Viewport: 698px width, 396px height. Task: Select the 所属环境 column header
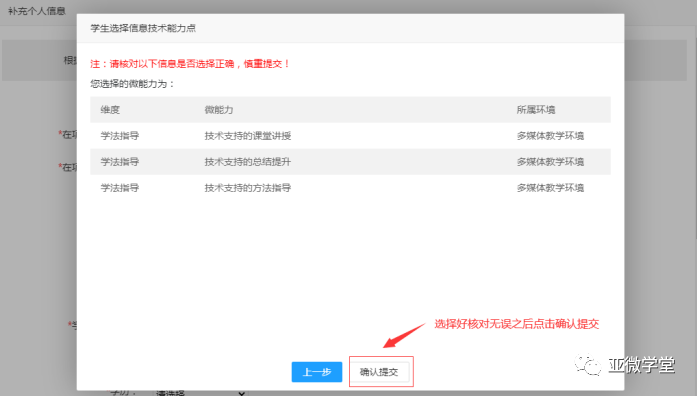click(536, 110)
